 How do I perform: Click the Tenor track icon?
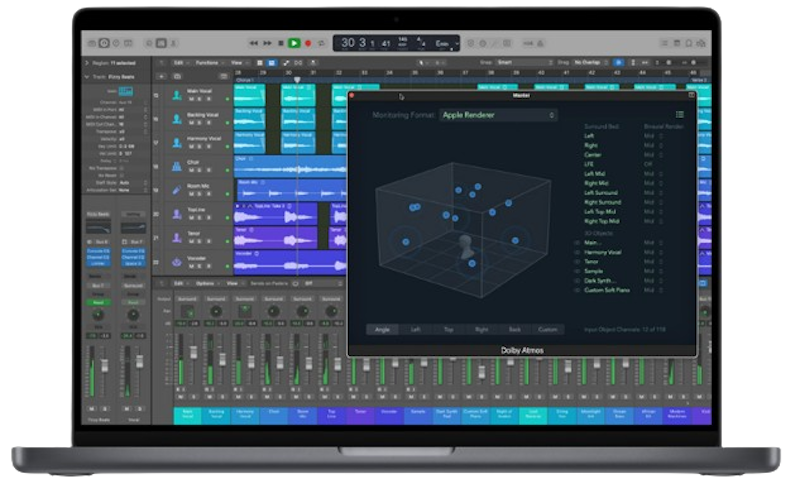pyautogui.click(x=177, y=238)
